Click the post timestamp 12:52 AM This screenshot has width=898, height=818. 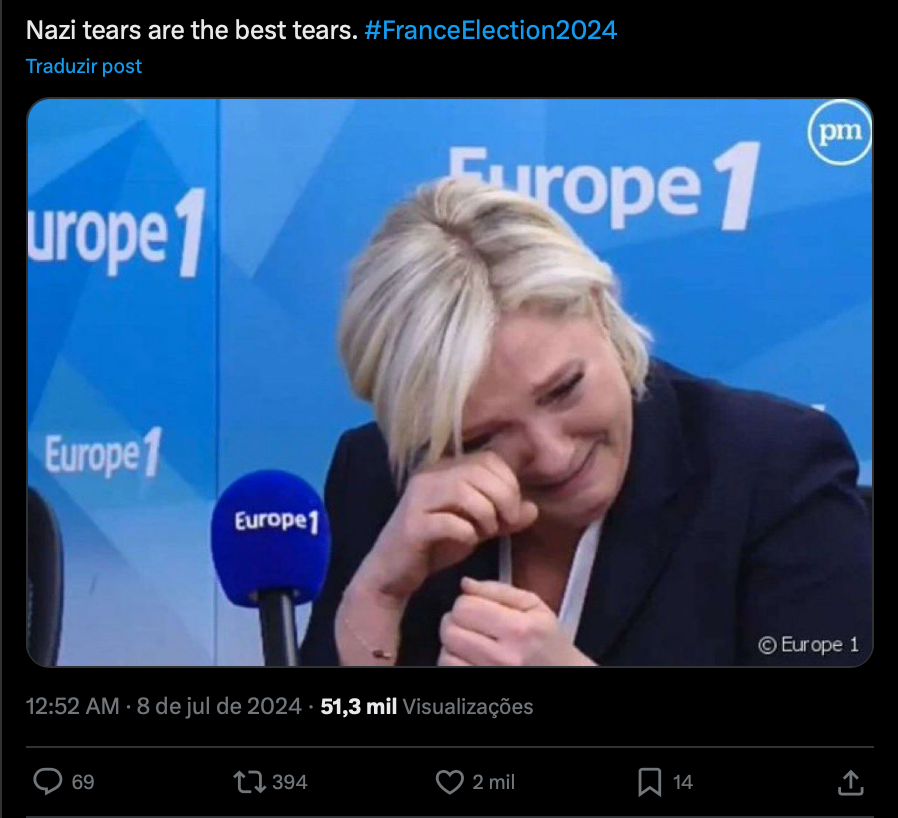pos(73,706)
